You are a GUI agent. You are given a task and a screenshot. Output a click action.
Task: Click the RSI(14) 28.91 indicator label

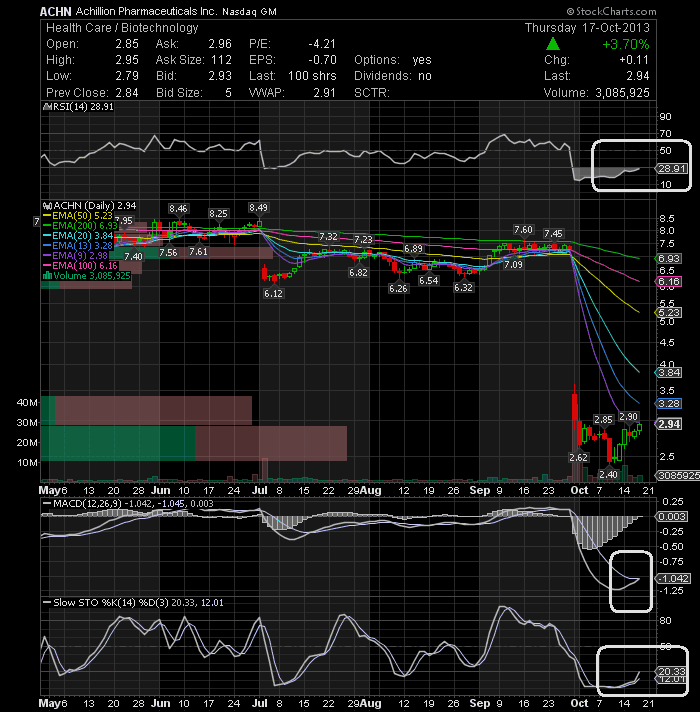pyautogui.click(x=83, y=107)
